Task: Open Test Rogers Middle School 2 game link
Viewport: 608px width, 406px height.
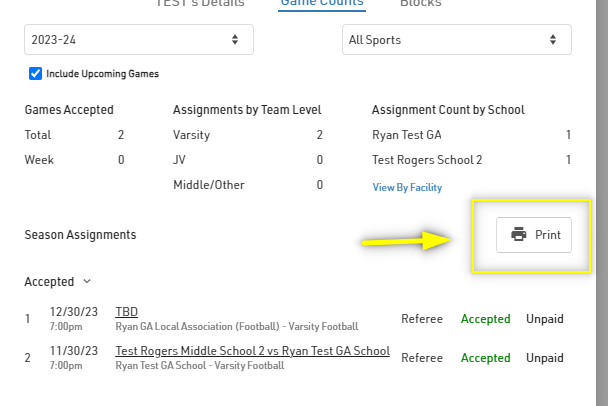Action: click(x=252, y=350)
